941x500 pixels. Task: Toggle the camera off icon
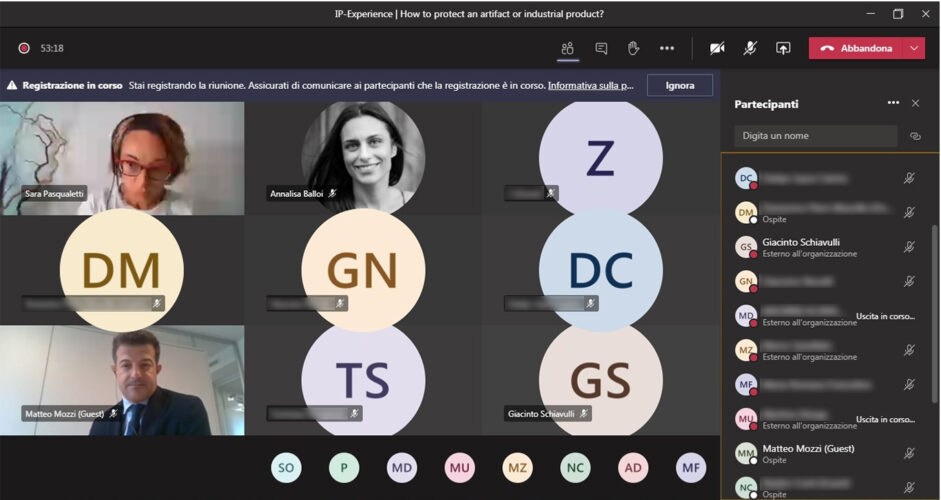[x=717, y=49]
